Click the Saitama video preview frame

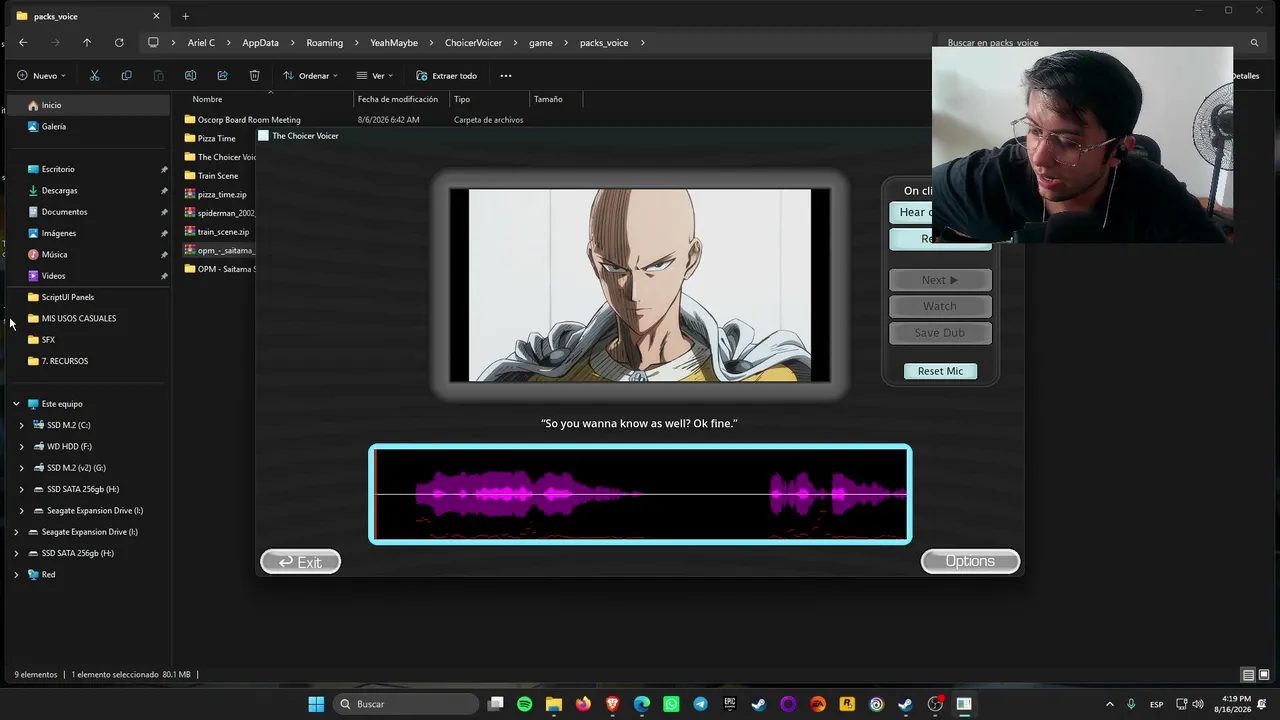pos(640,285)
